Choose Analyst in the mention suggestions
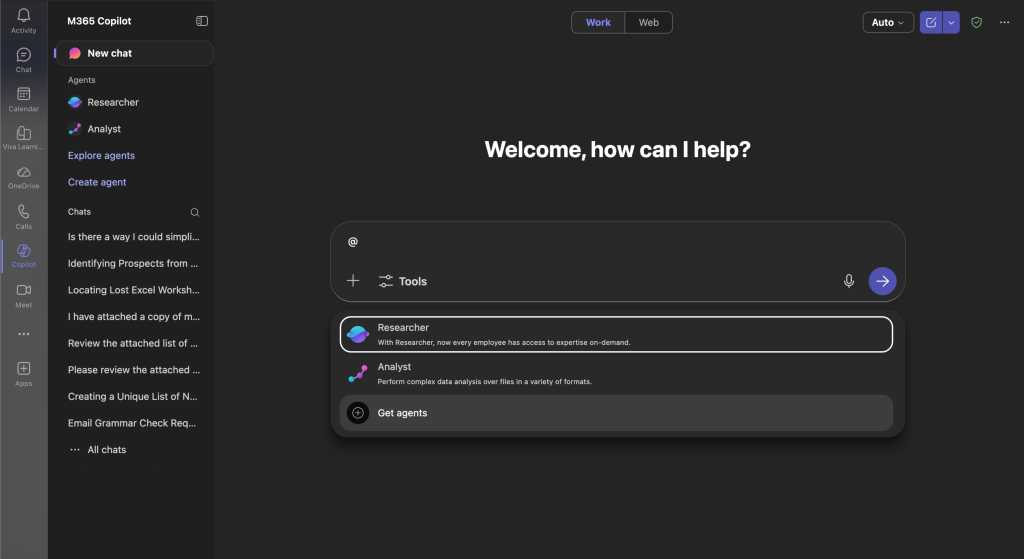Image resolution: width=1024 pixels, height=559 pixels. [x=616, y=374]
